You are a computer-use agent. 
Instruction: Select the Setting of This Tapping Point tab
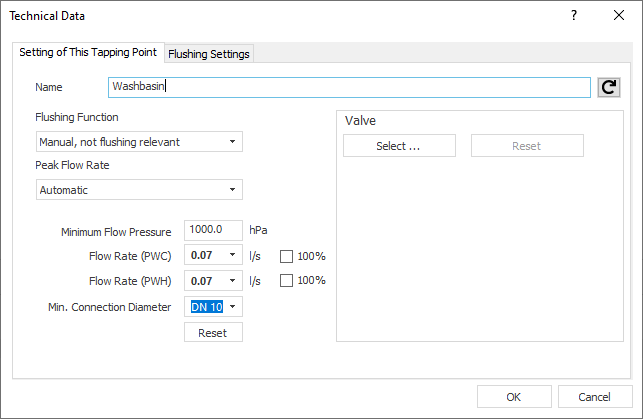(x=88, y=52)
